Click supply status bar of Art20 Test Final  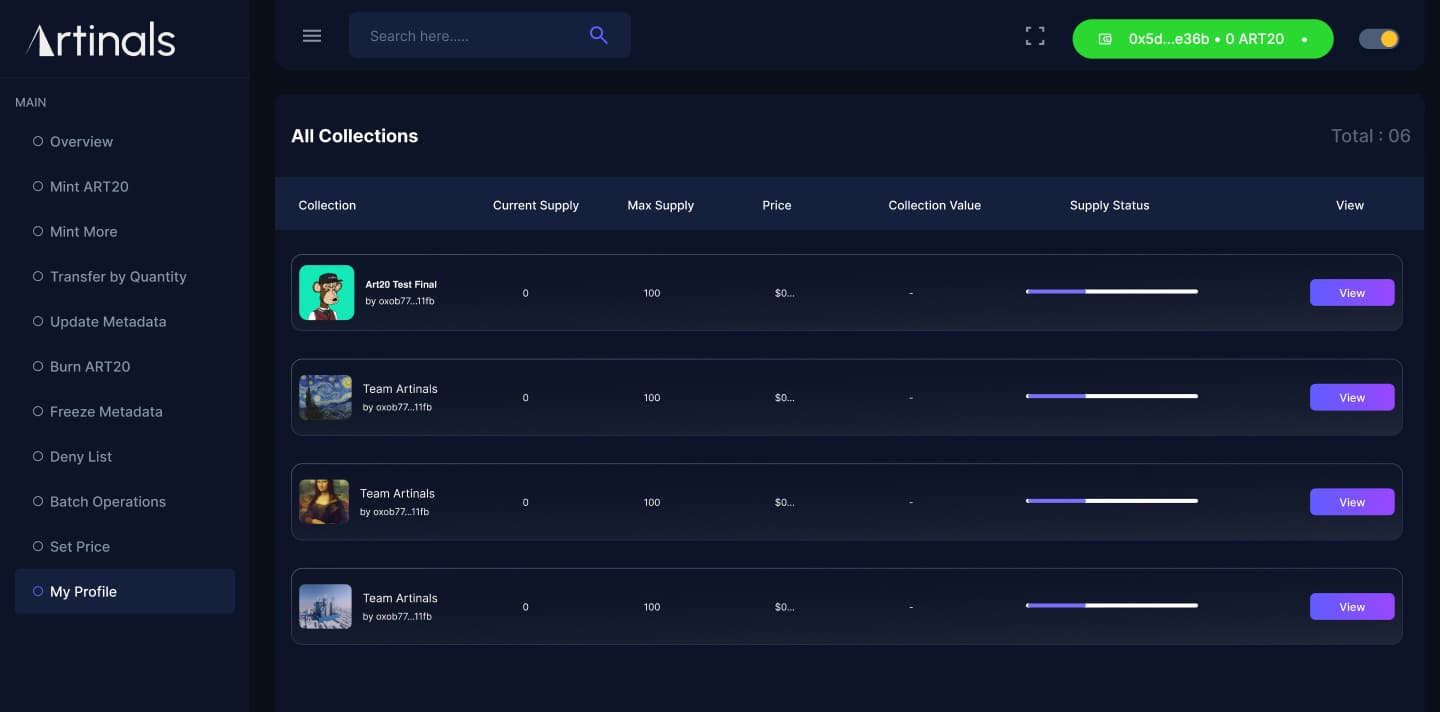1112,291
